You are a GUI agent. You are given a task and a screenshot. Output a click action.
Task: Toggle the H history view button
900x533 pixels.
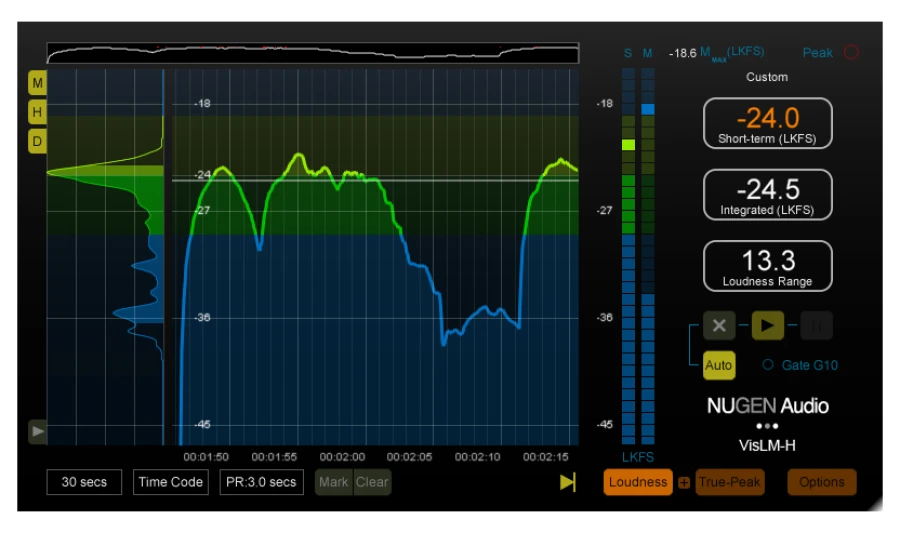tap(37, 112)
